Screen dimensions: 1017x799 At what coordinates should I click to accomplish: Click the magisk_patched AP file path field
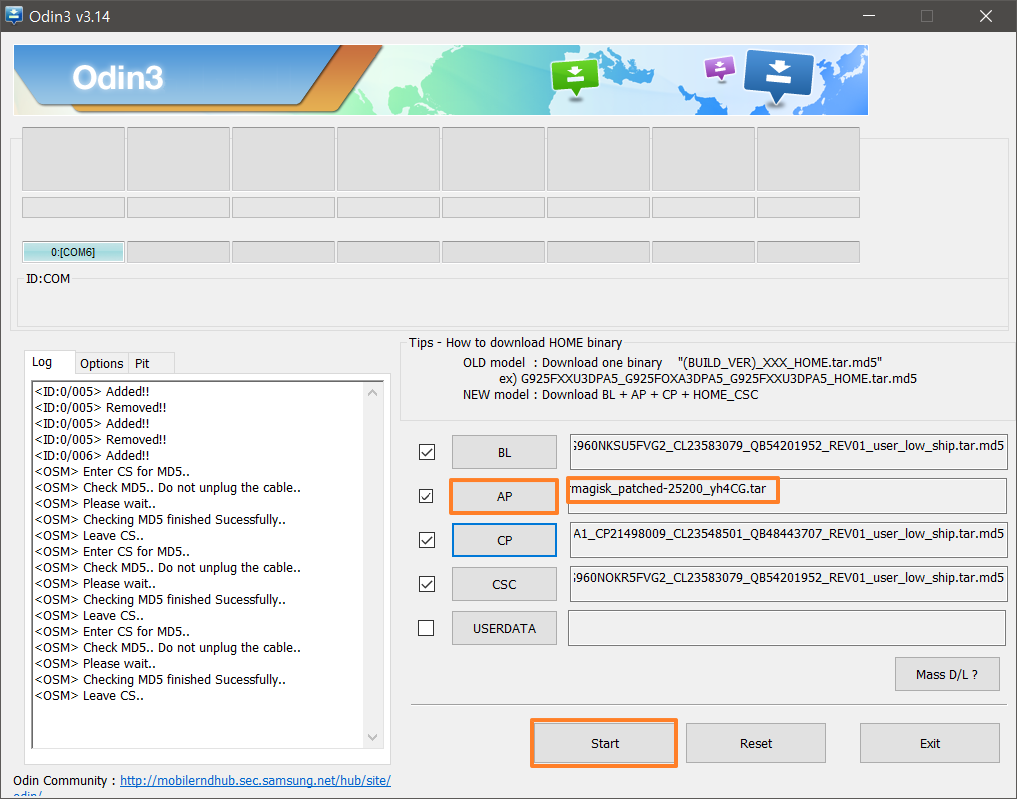click(786, 495)
